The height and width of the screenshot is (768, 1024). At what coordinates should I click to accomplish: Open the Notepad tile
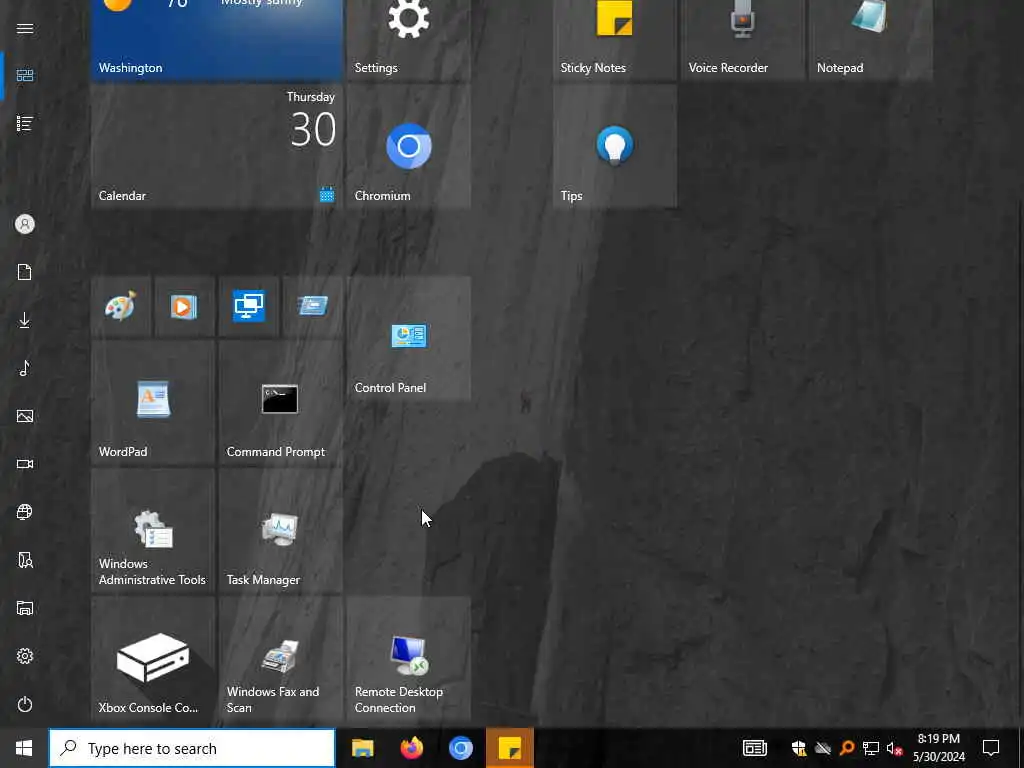871,39
